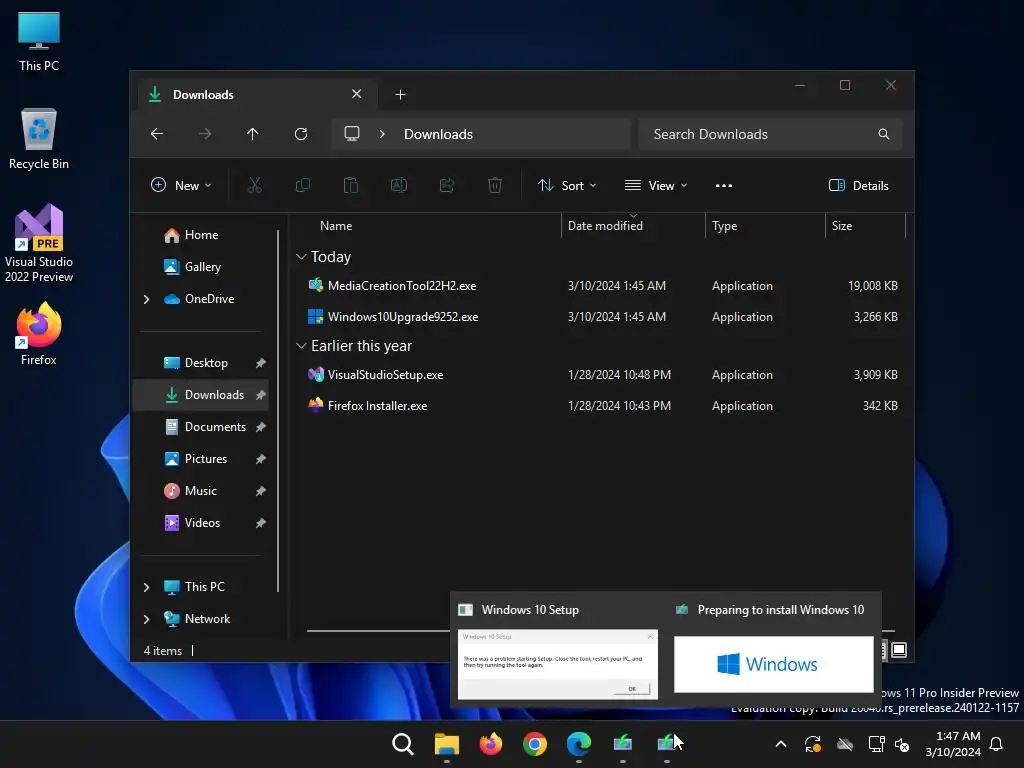Refresh the Downloads folder view
This screenshot has height=768, width=1024.
pos(301,134)
